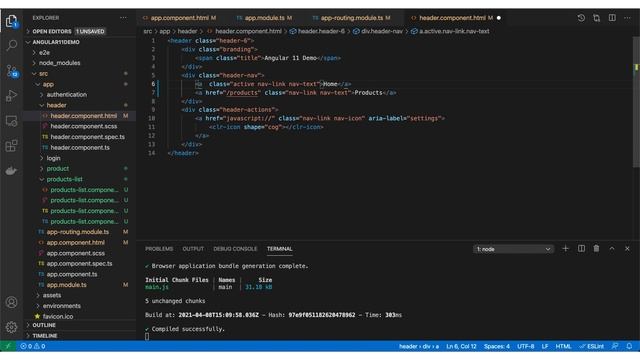Expand the login folder
The image size is (640, 360).
click(80, 158)
